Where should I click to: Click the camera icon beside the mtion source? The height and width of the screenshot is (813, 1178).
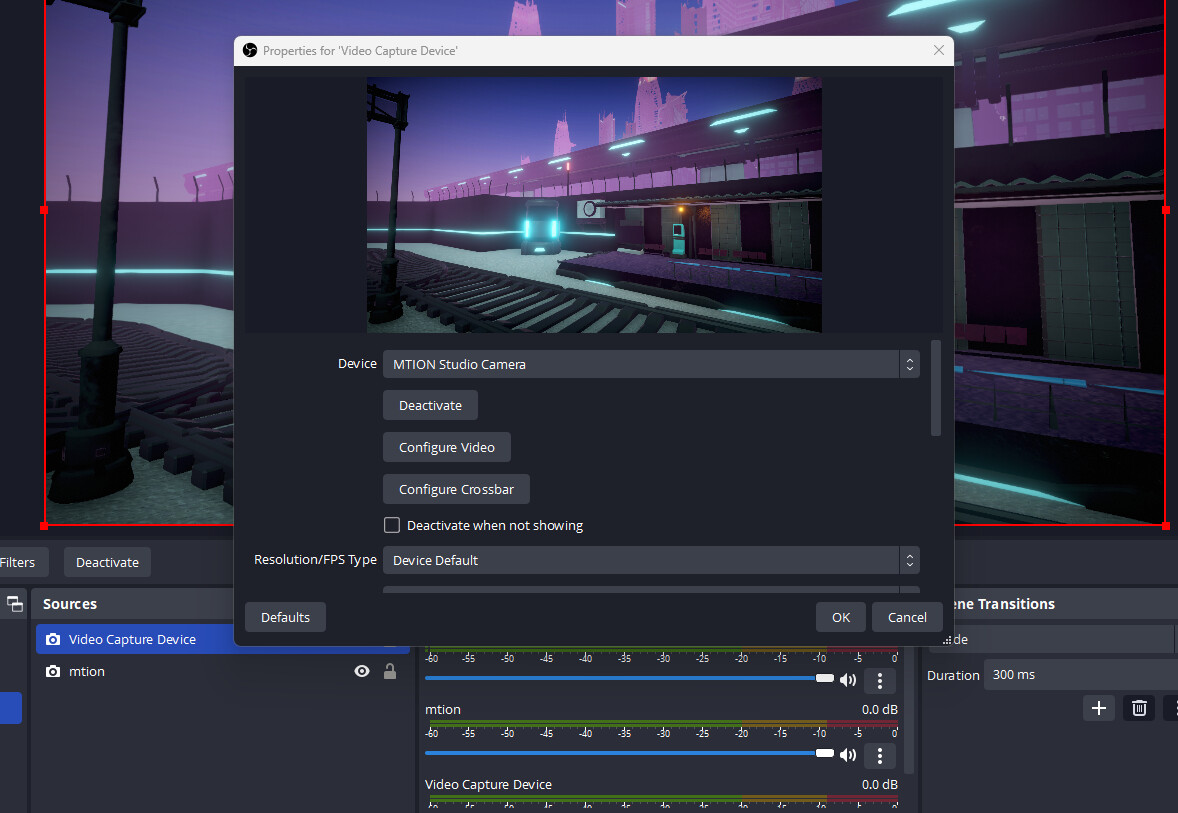(x=54, y=671)
